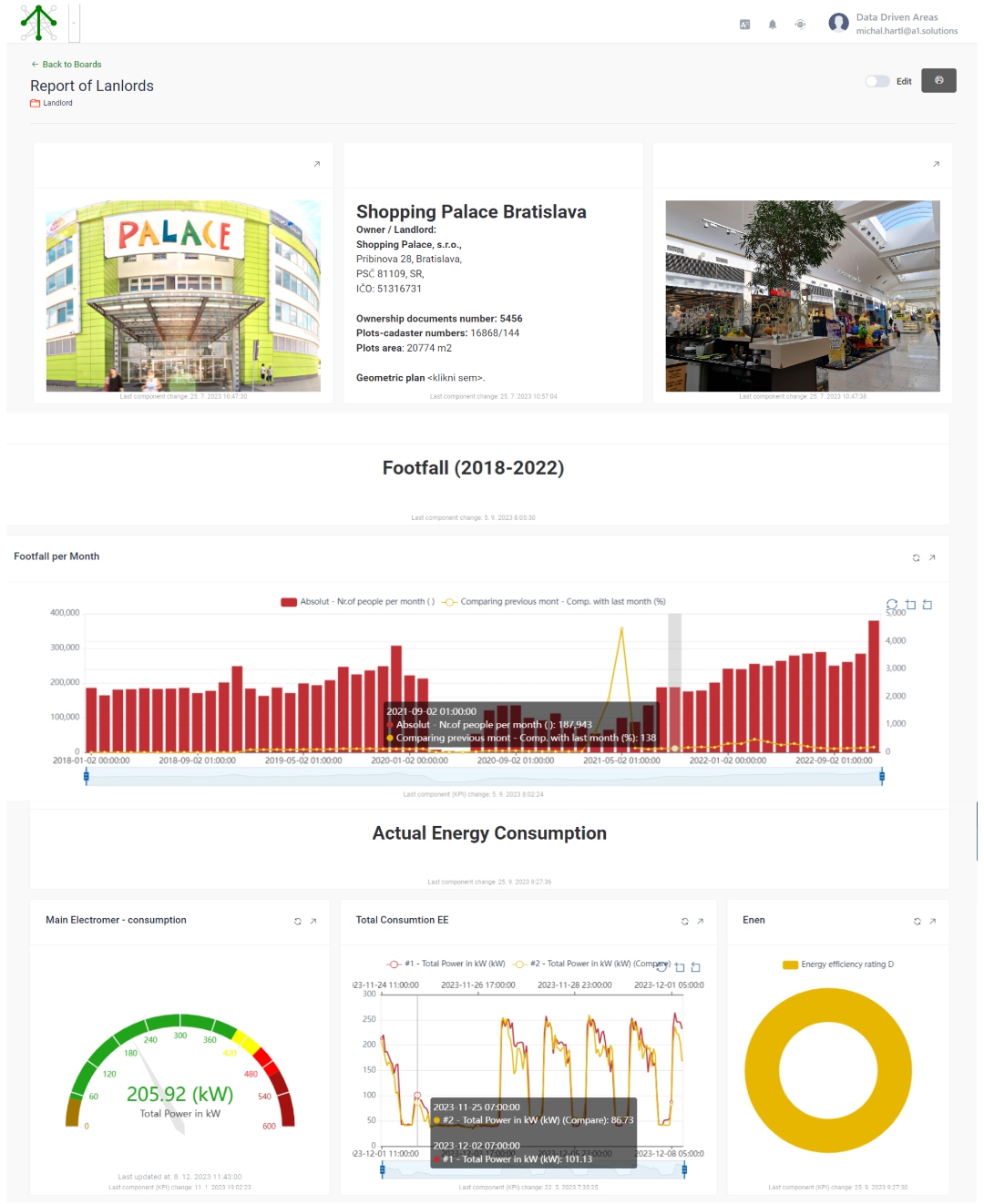
Task: Click 'Plots area: 20774 m2' text
Action: (404, 348)
